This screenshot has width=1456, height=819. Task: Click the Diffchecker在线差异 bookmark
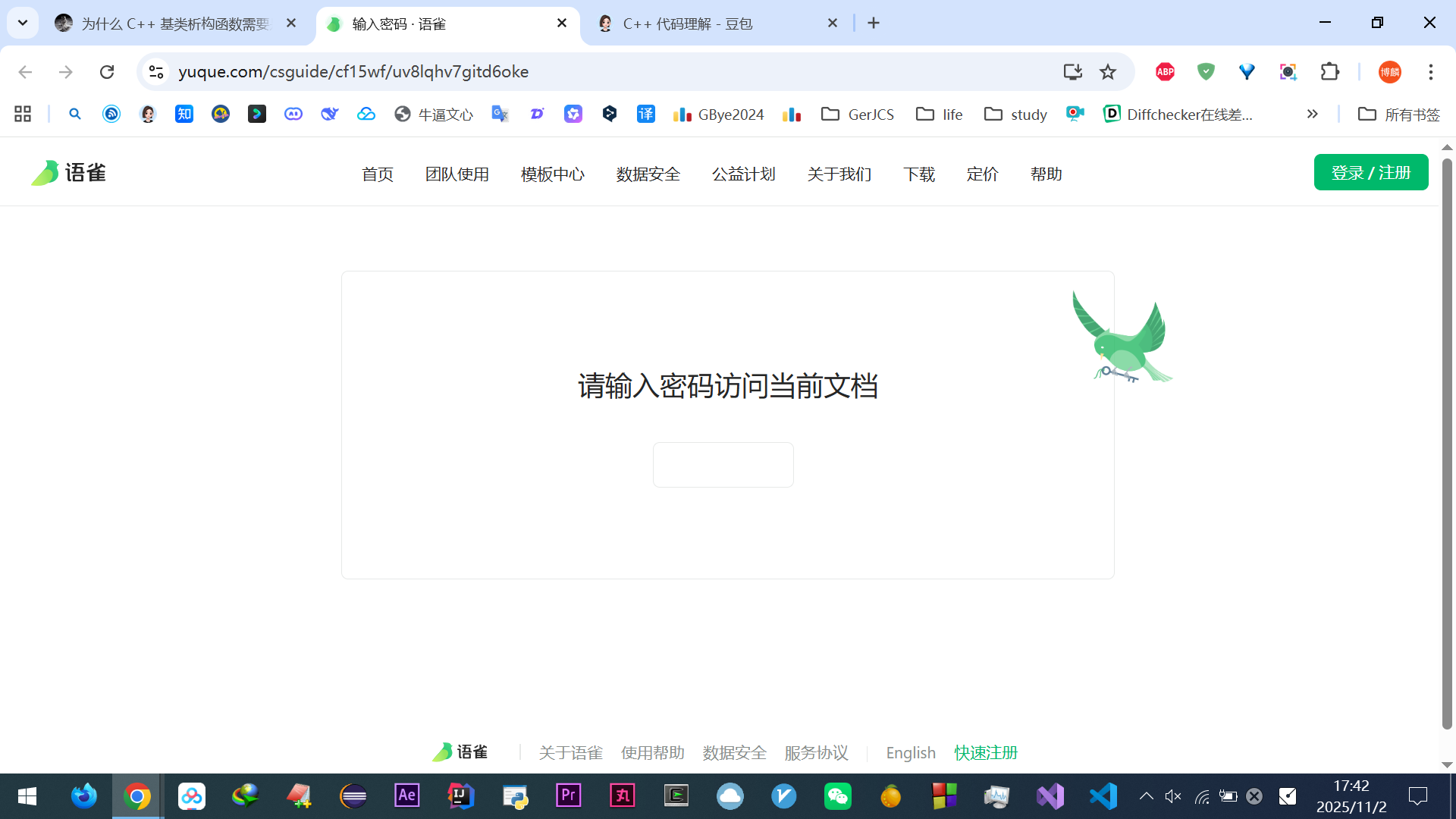coord(1179,114)
